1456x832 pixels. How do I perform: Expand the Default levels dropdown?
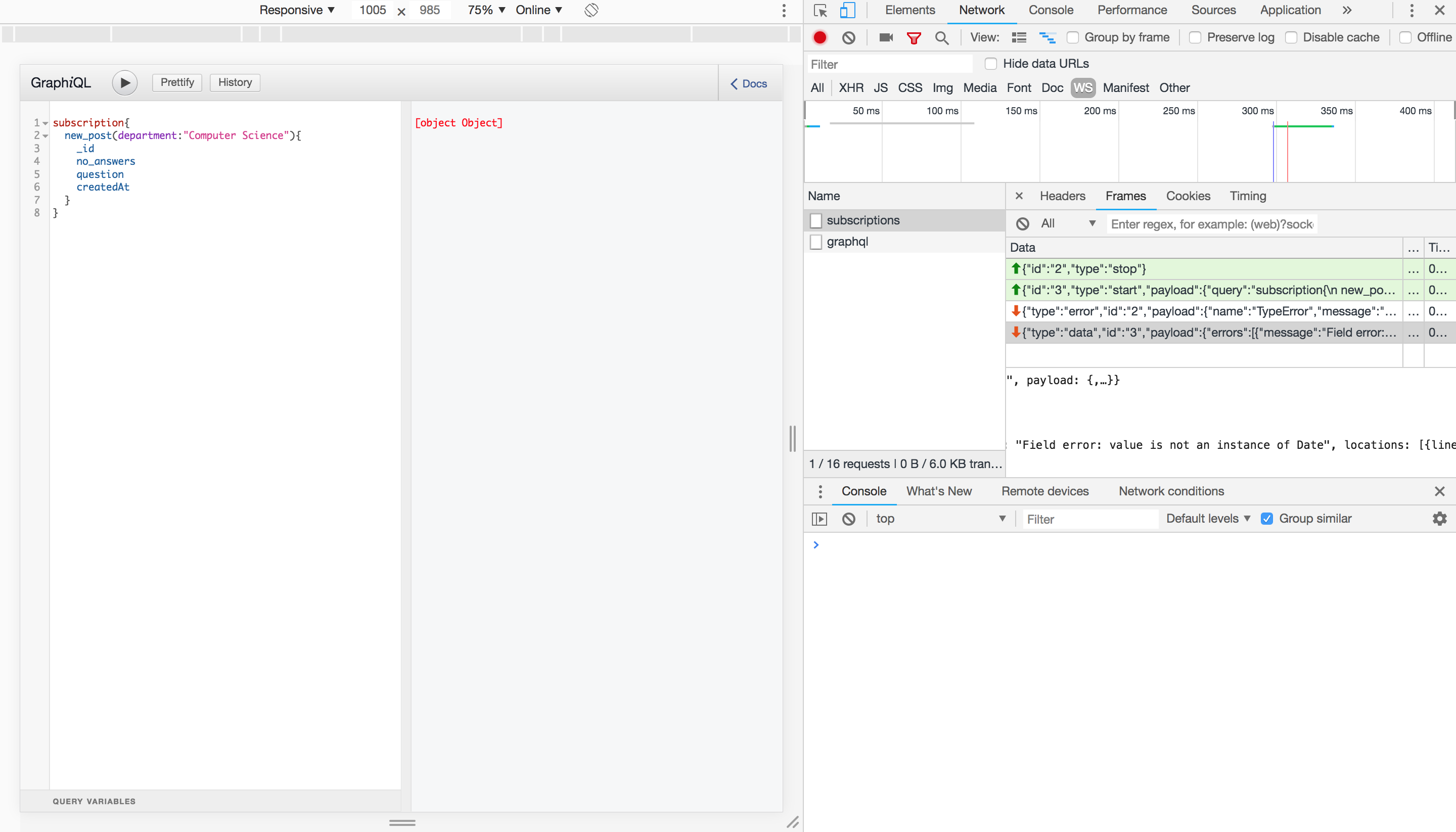pos(1208,518)
